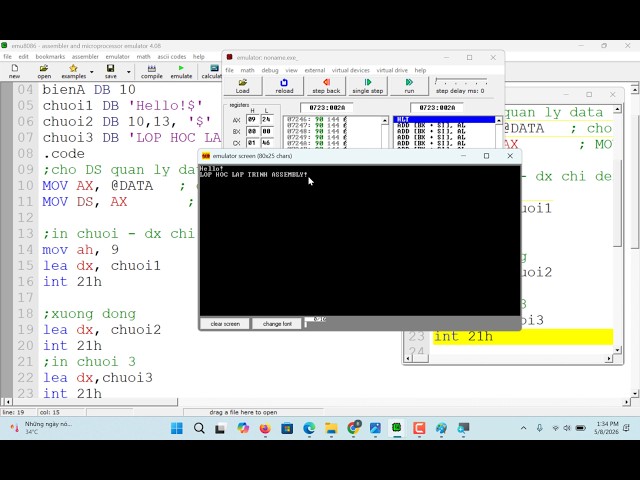Viewport: 640px width, 480px height.
Task: Open the edit menu
Action: (x=23, y=57)
